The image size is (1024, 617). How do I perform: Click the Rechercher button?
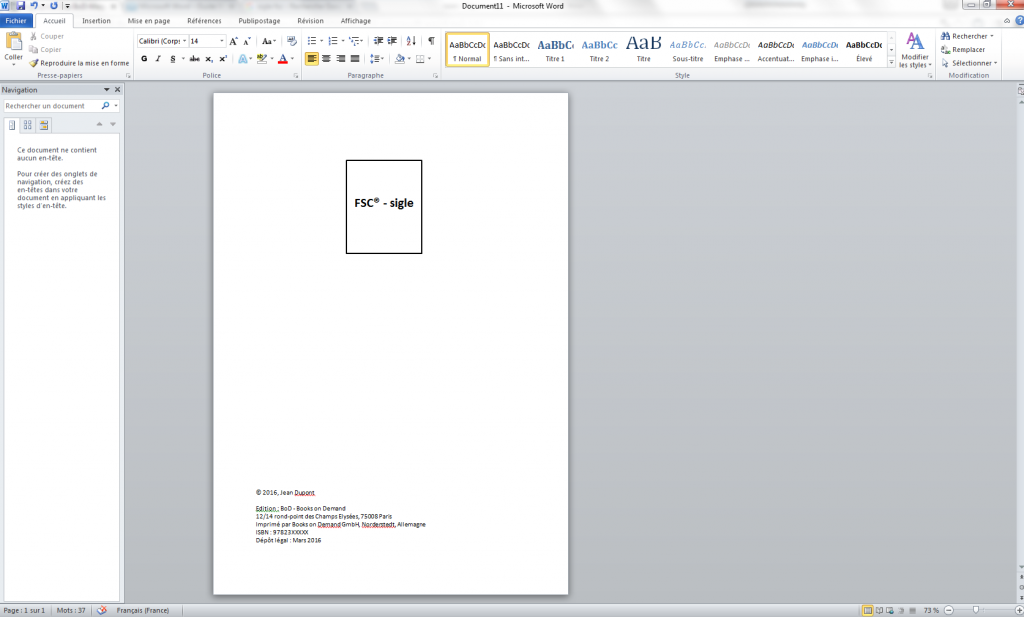(x=967, y=37)
